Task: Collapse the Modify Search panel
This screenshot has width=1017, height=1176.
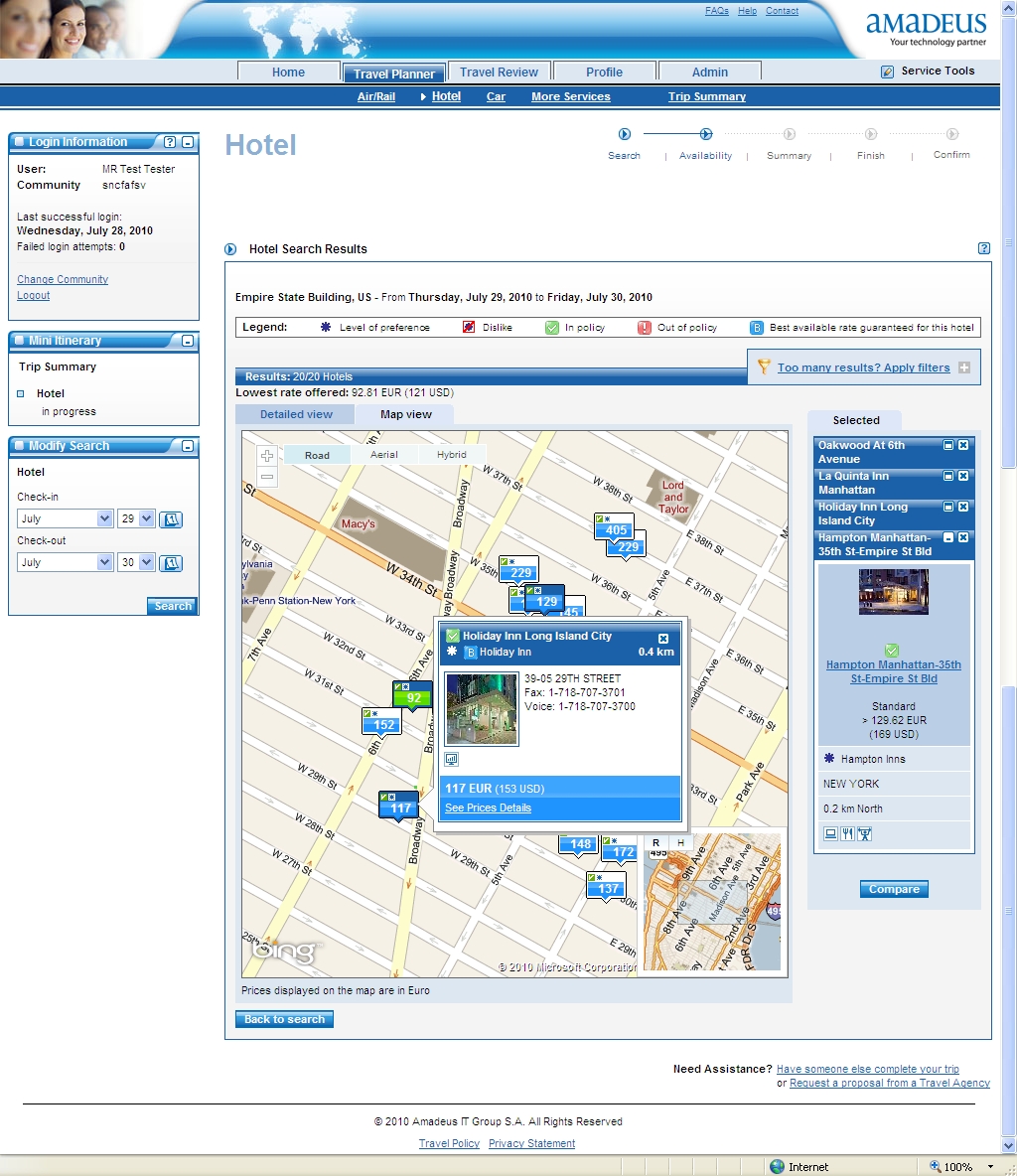Action: pyautogui.click(x=188, y=446)
